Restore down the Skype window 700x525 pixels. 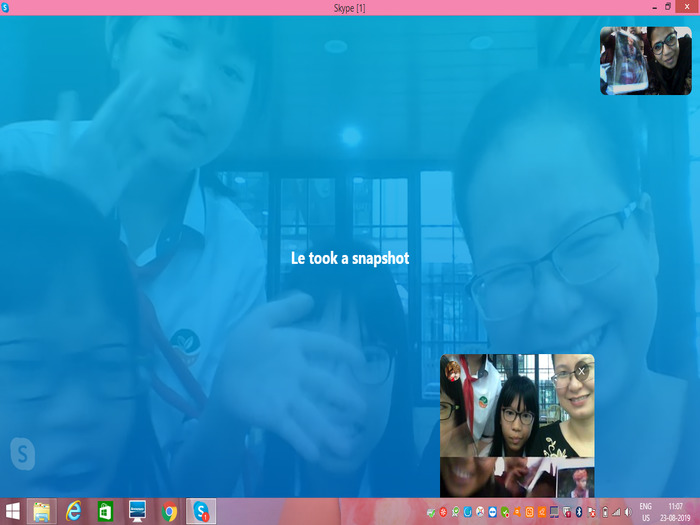point(668,7)
